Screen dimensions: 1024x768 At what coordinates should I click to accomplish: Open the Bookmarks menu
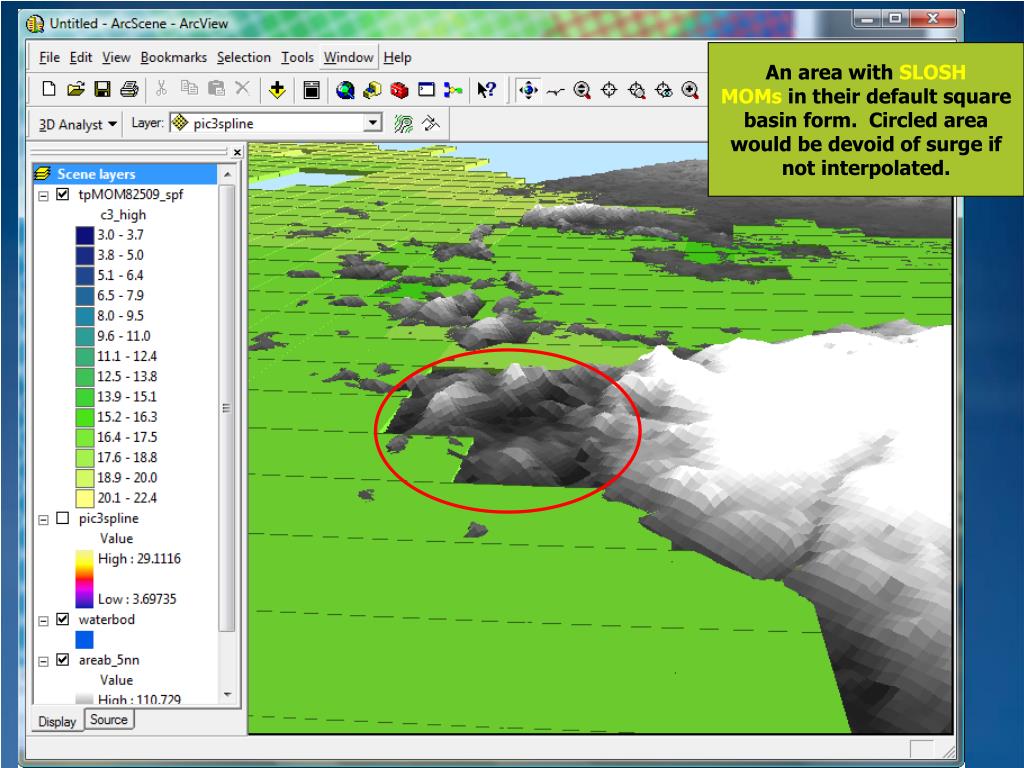[174, 57]
